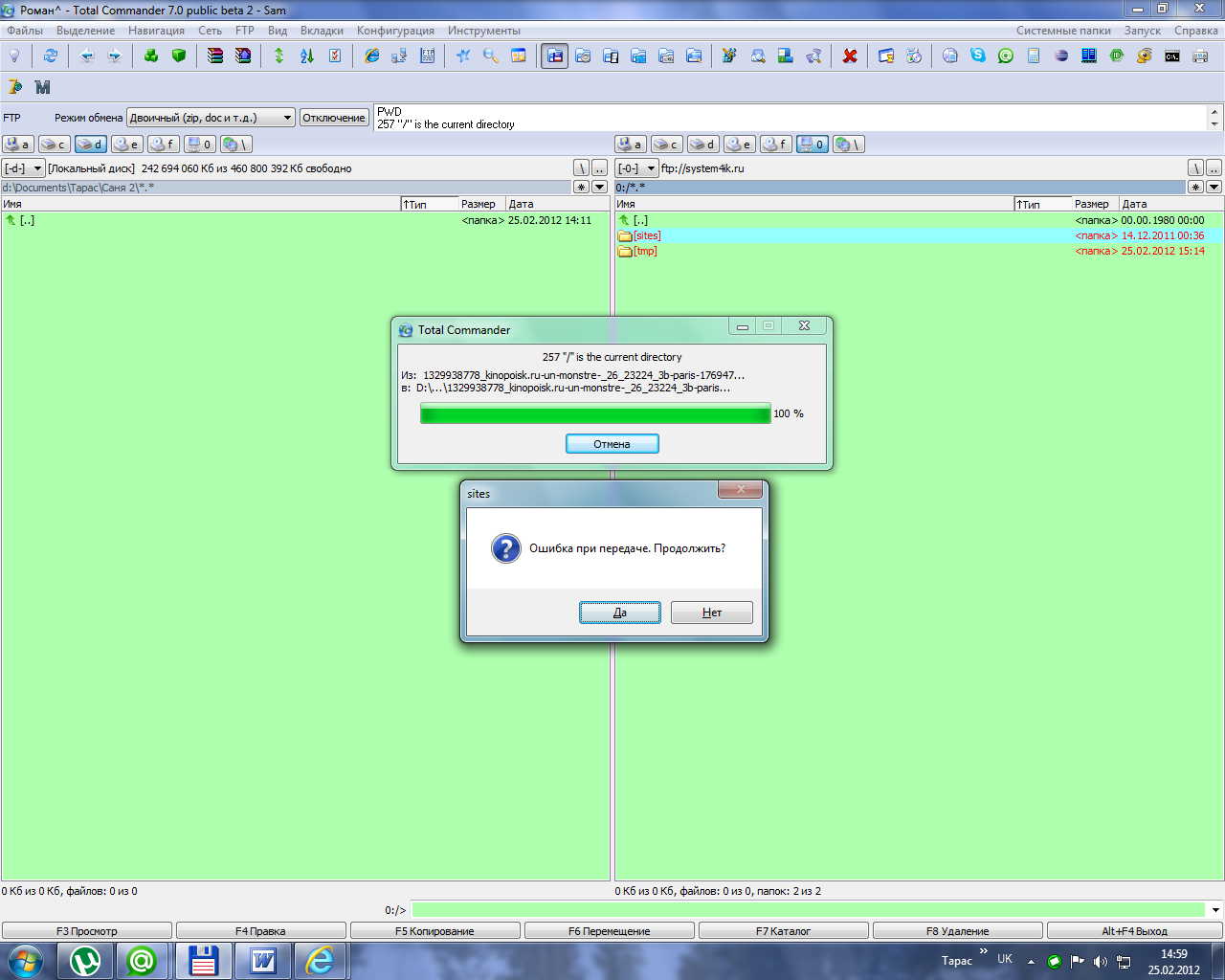Click the Отключение FTP disconnect button
The width and height of the screenshot is (1225, 980).
pos(334,118)
